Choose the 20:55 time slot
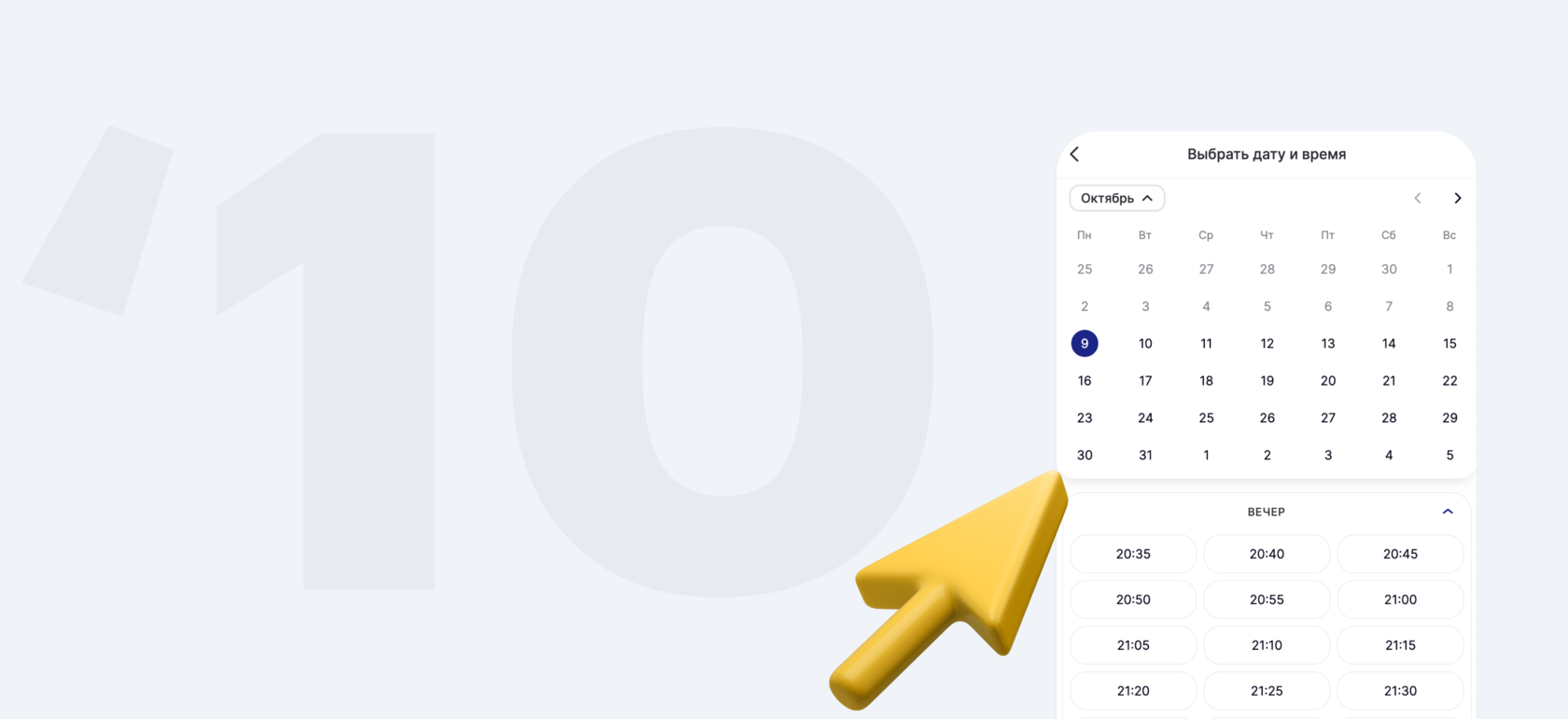This screenshot has width=1568, height=719. [1267, 599]
